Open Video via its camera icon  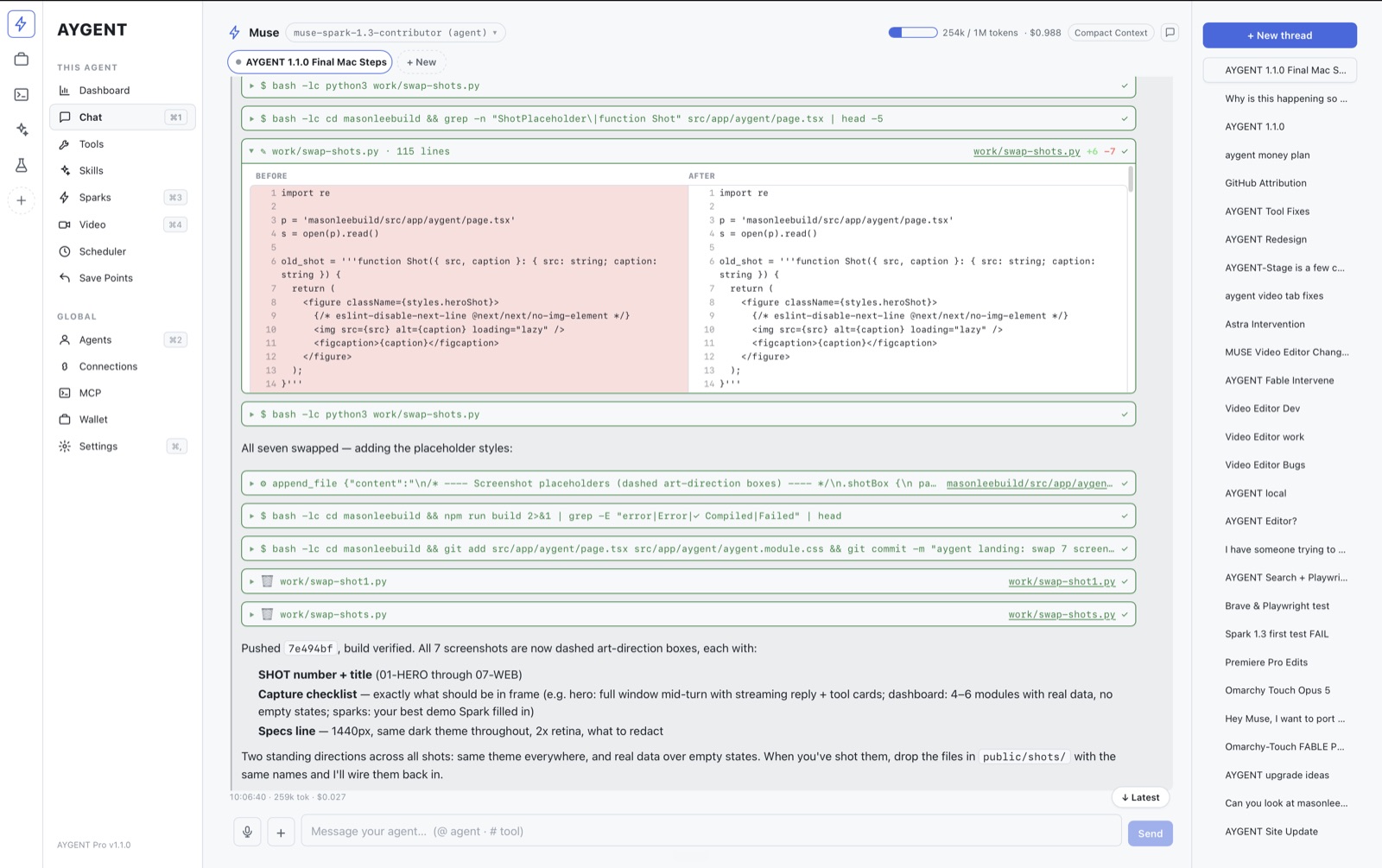tap(65, 225)
